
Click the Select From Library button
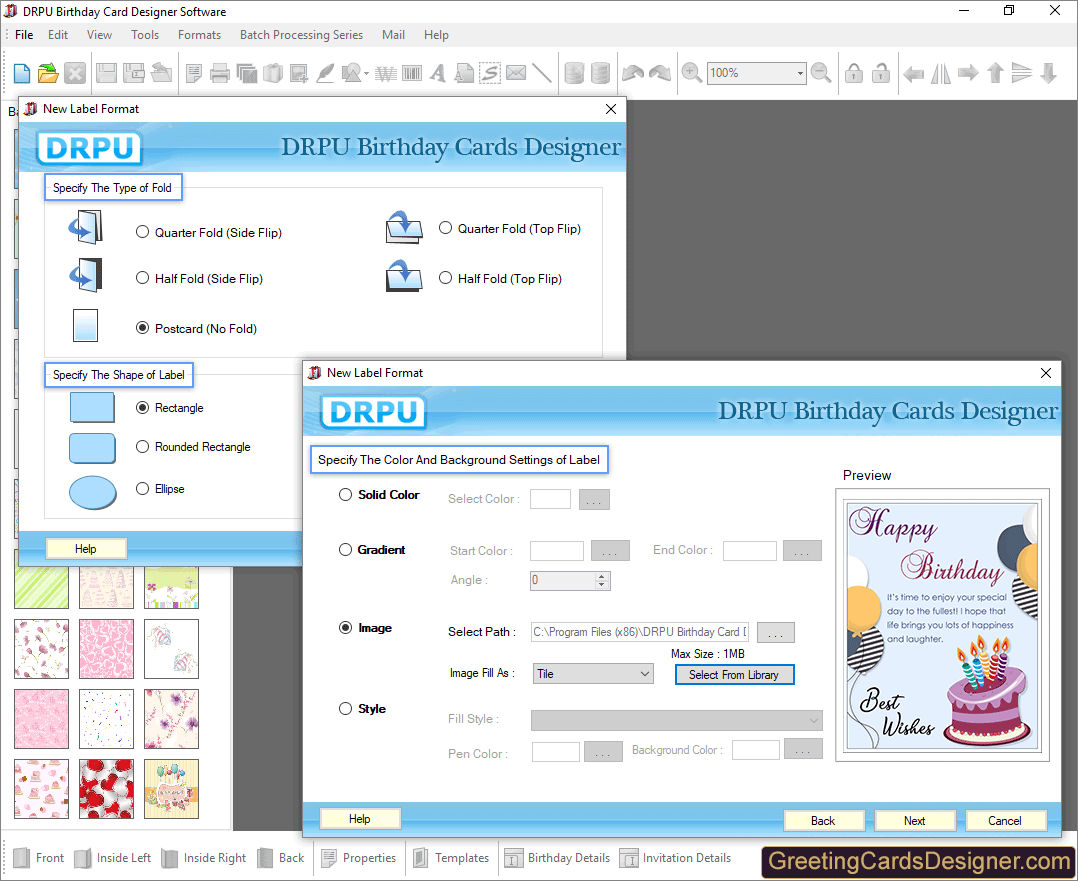(734, 675)
